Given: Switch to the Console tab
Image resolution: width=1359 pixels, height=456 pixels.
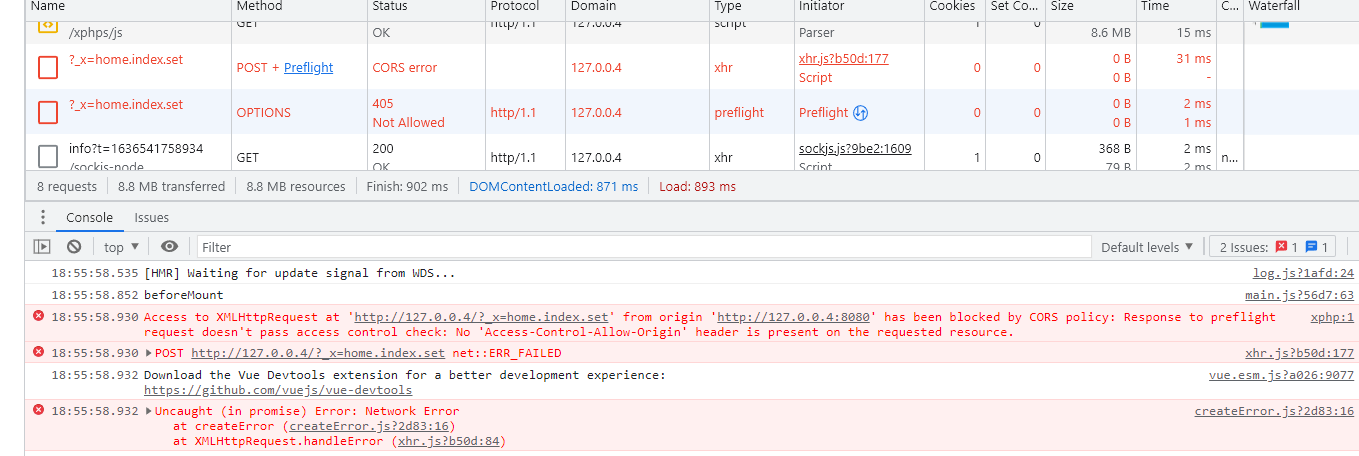Looking at the screenshot, I should pyautogui.click(x=89, y=217).
